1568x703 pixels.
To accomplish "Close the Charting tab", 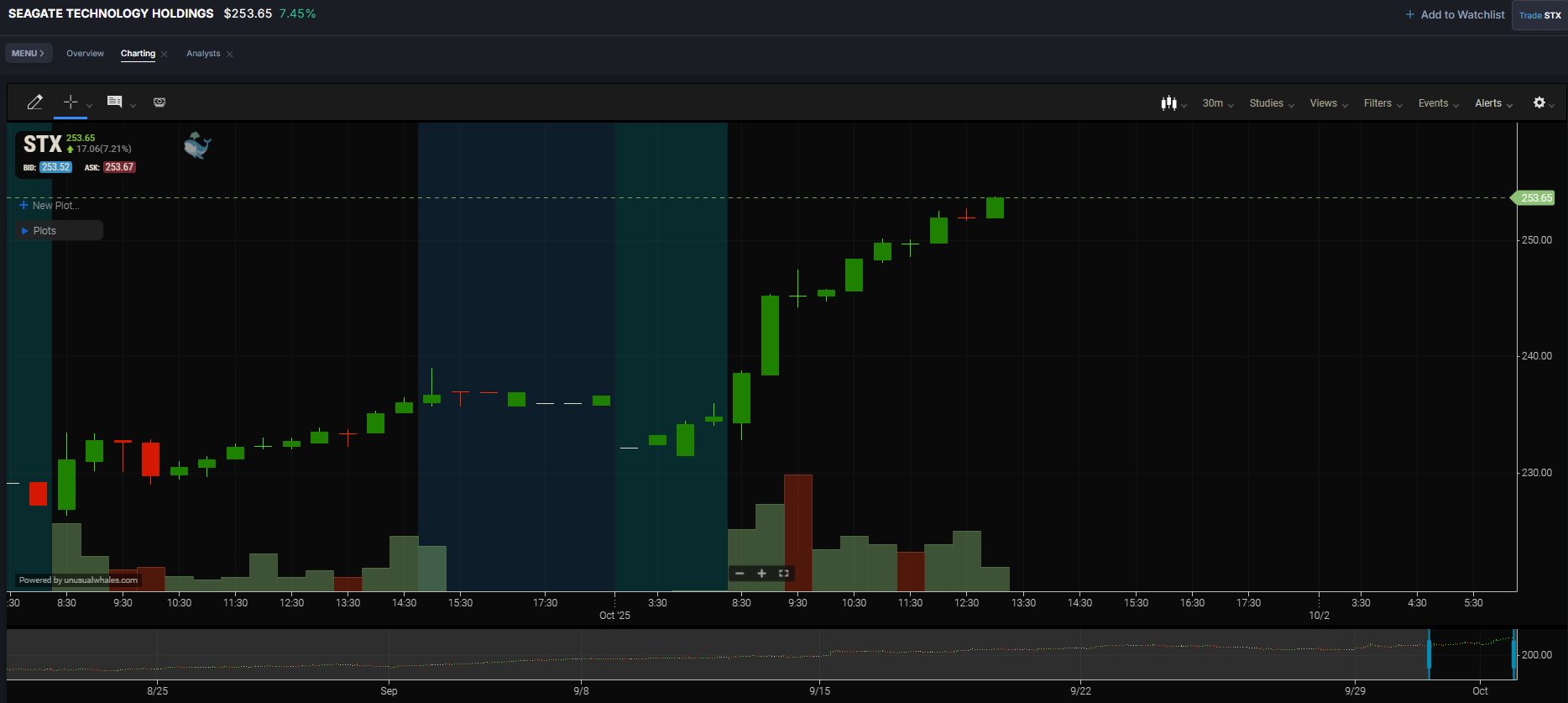I will coord(165,54).
